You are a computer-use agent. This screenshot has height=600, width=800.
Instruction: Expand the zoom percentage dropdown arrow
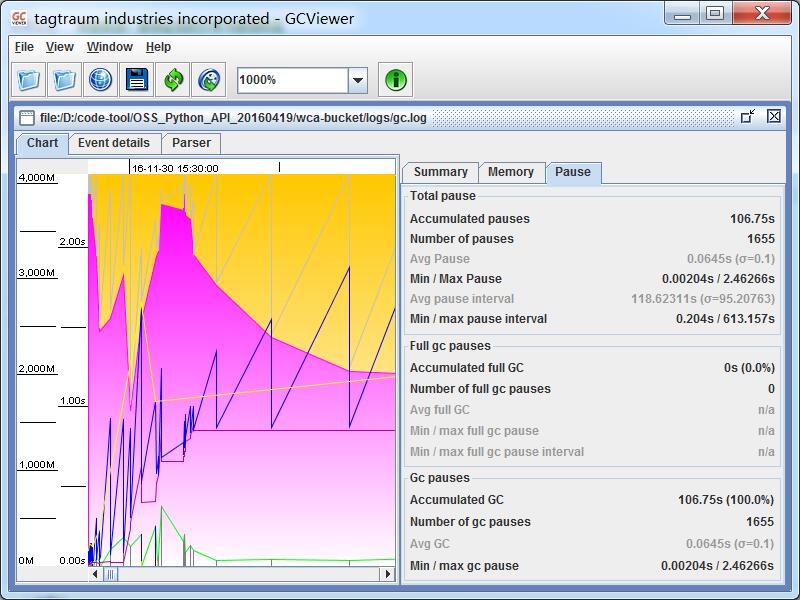pyautogui.click(x=358, y=80)
